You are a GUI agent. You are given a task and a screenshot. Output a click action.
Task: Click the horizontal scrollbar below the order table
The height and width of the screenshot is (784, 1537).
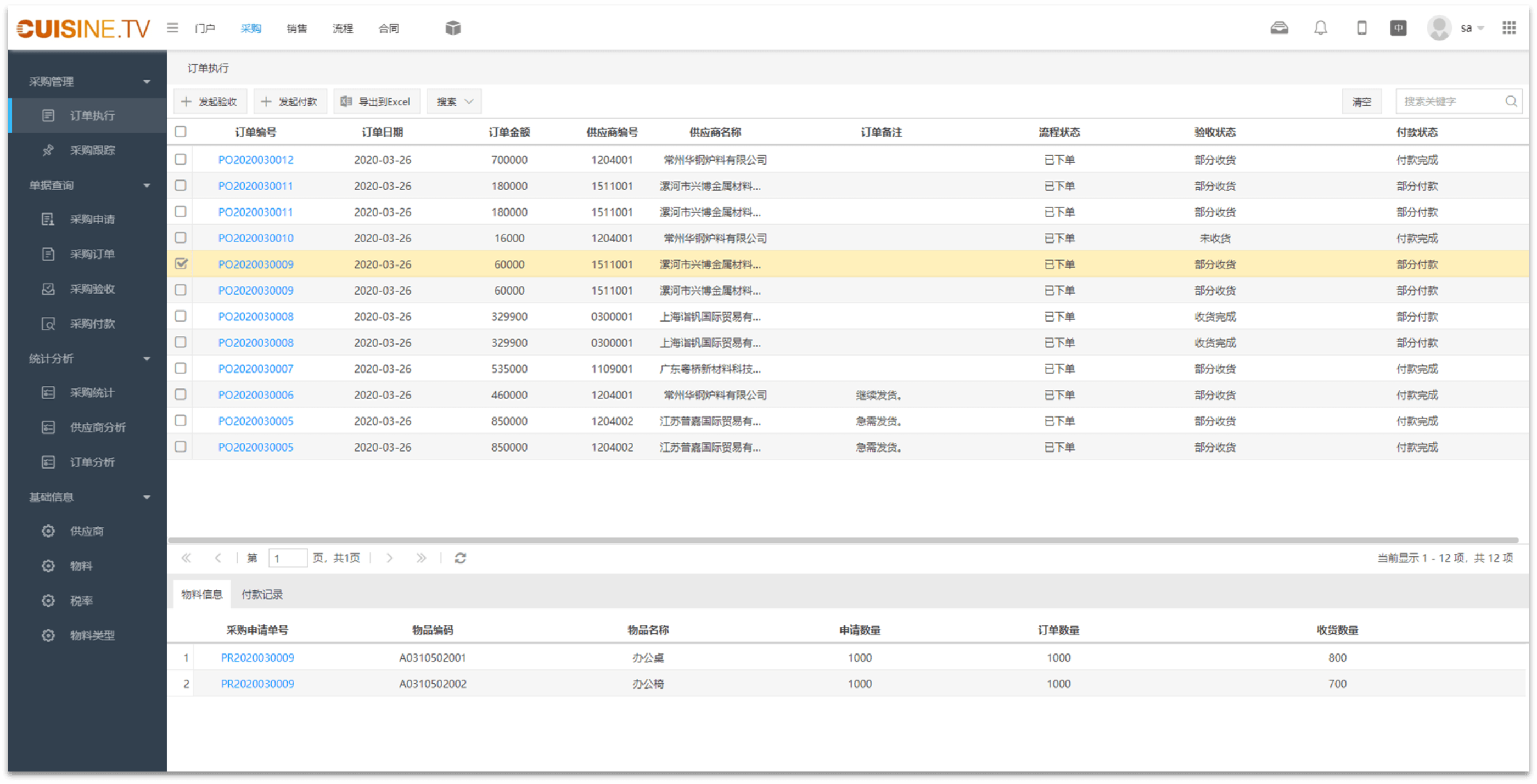[x=843, y=540]
